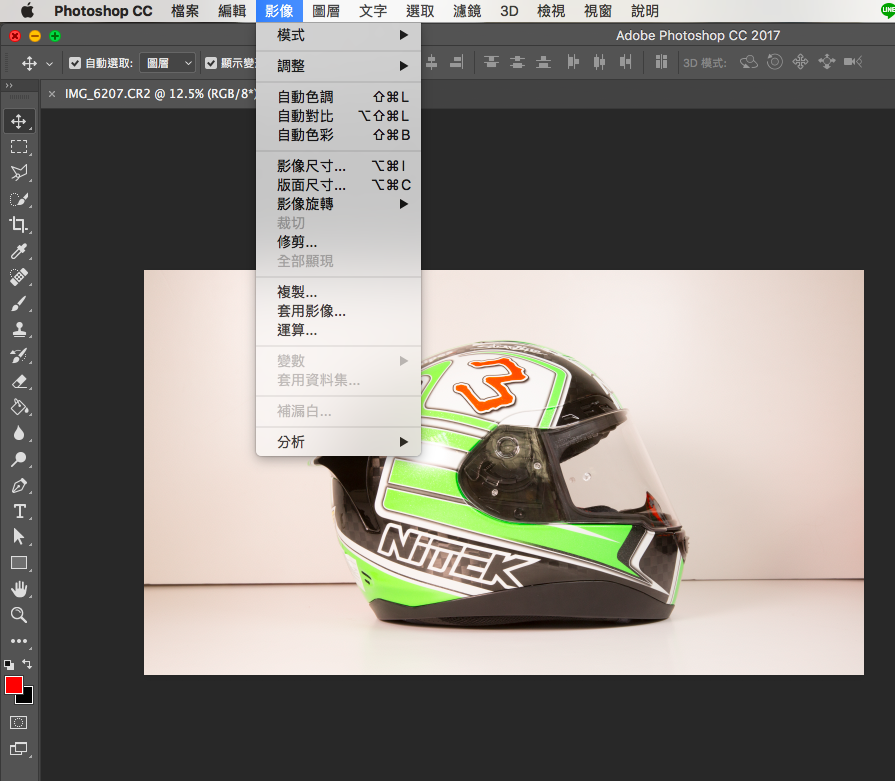The width and height of the screenshot is (895, 781).
Task: Select the Paint Bucket tool
Action: pyautogui.click(x=19, y=408)
